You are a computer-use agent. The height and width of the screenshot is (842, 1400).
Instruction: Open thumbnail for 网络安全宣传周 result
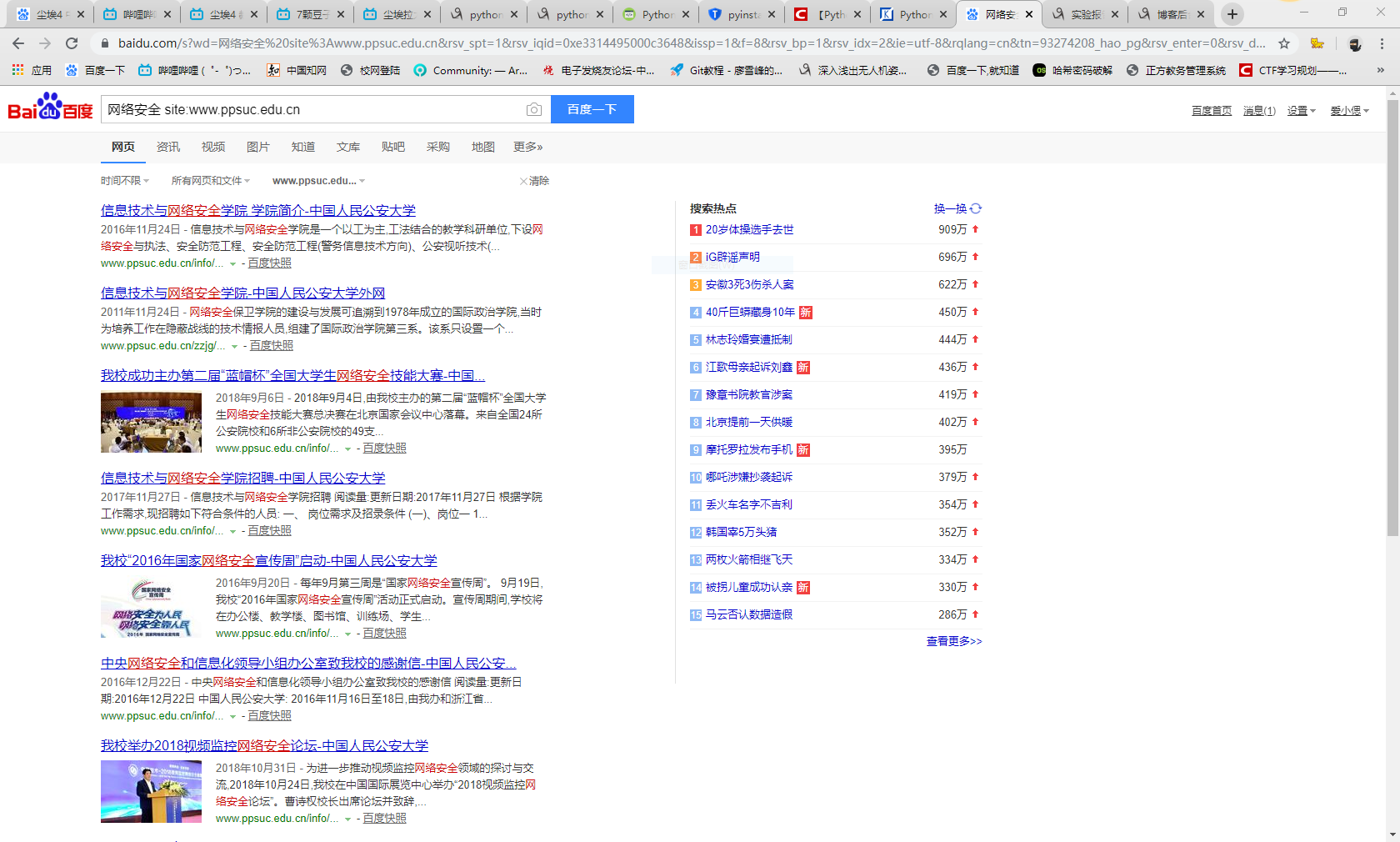[151, 607]
